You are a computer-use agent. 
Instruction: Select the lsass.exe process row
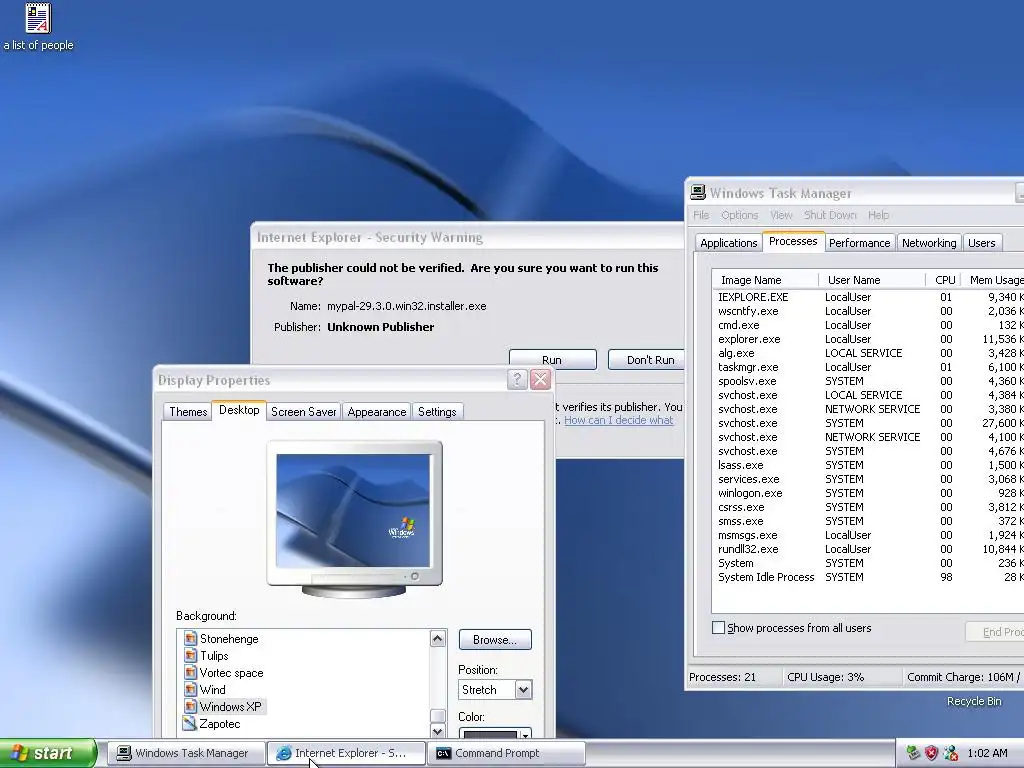(x=868, y=465)
